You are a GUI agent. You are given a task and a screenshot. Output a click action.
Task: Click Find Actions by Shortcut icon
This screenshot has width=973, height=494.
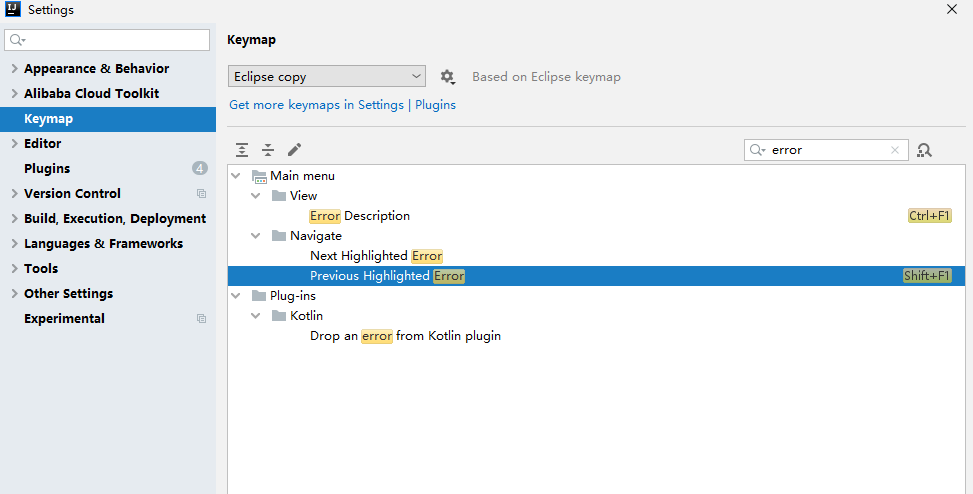924,150
